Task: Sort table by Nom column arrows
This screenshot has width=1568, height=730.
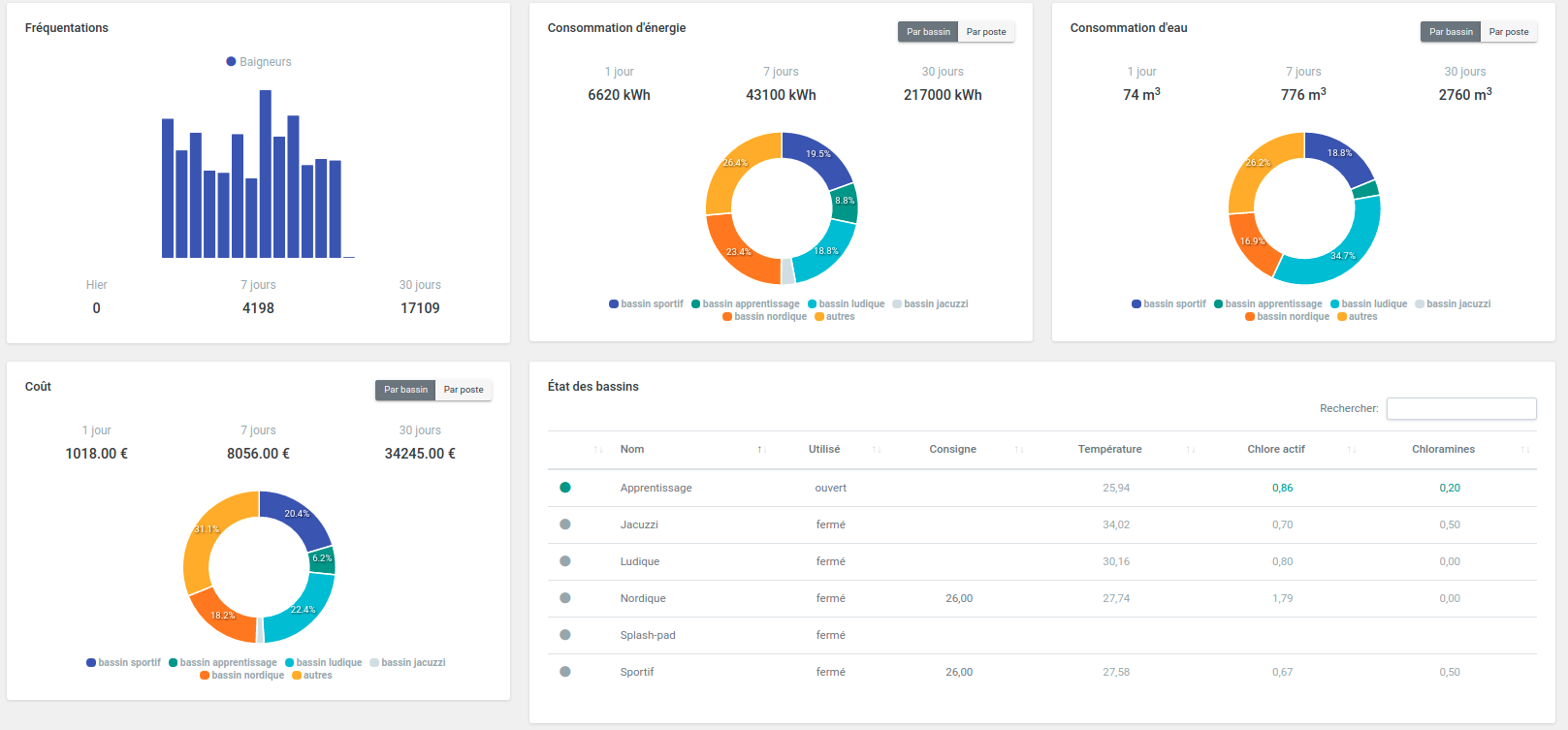Action: 761,450
